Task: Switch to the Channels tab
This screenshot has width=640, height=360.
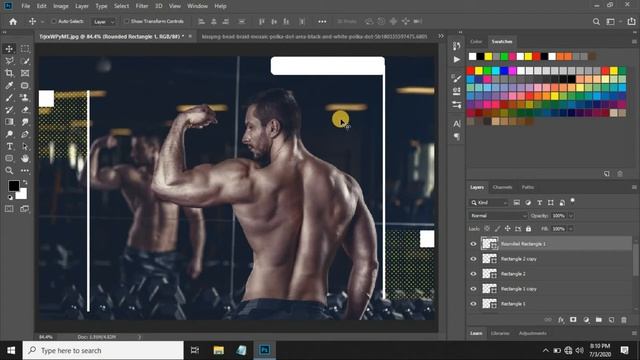Action: click(502, 187)
